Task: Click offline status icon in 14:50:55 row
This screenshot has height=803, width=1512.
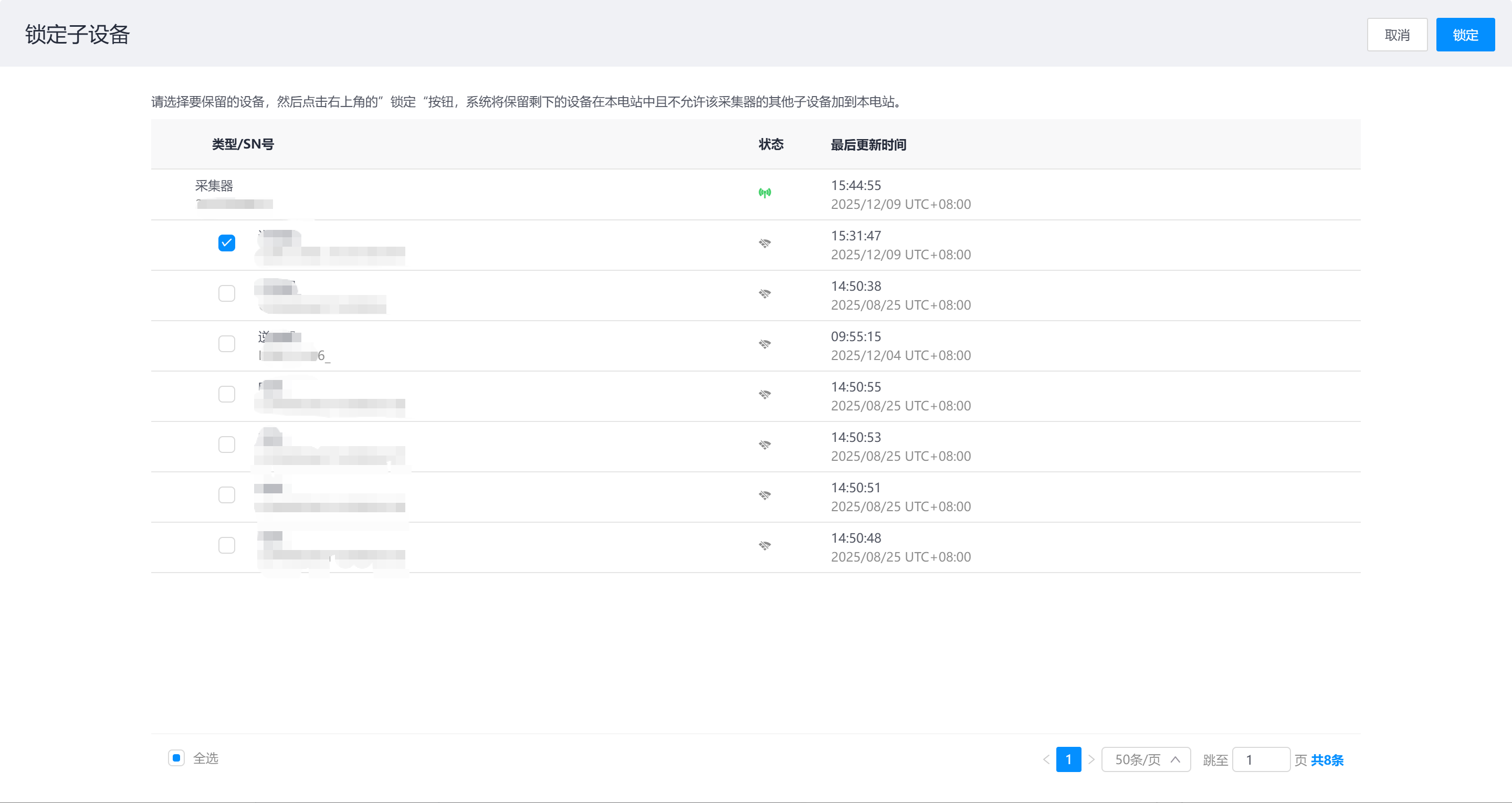Action: [x=764, y=395]
